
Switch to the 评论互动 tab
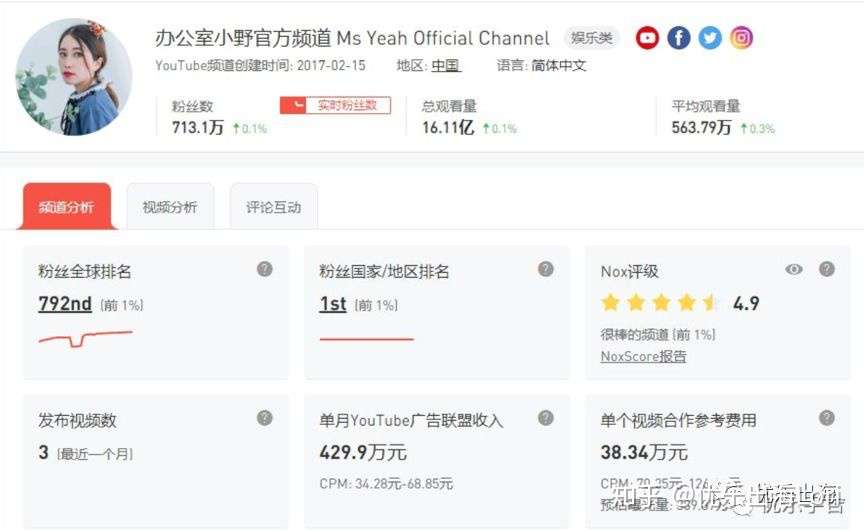tap(273, 206)
